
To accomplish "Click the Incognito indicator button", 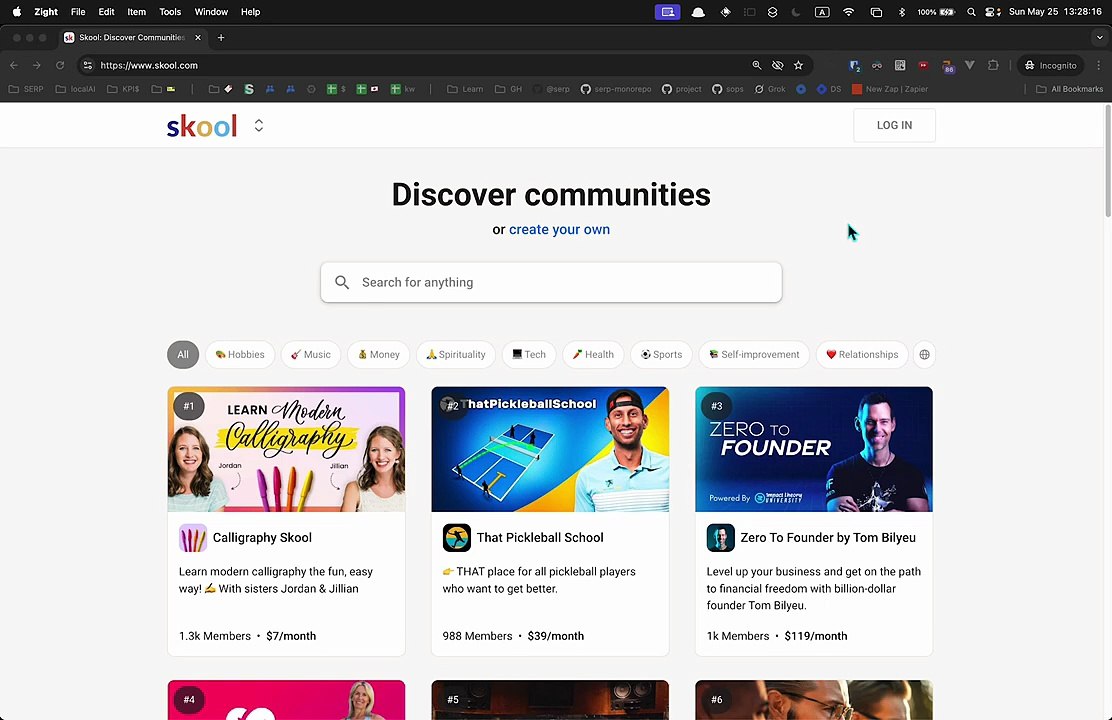I will (x=1050, y=65).
